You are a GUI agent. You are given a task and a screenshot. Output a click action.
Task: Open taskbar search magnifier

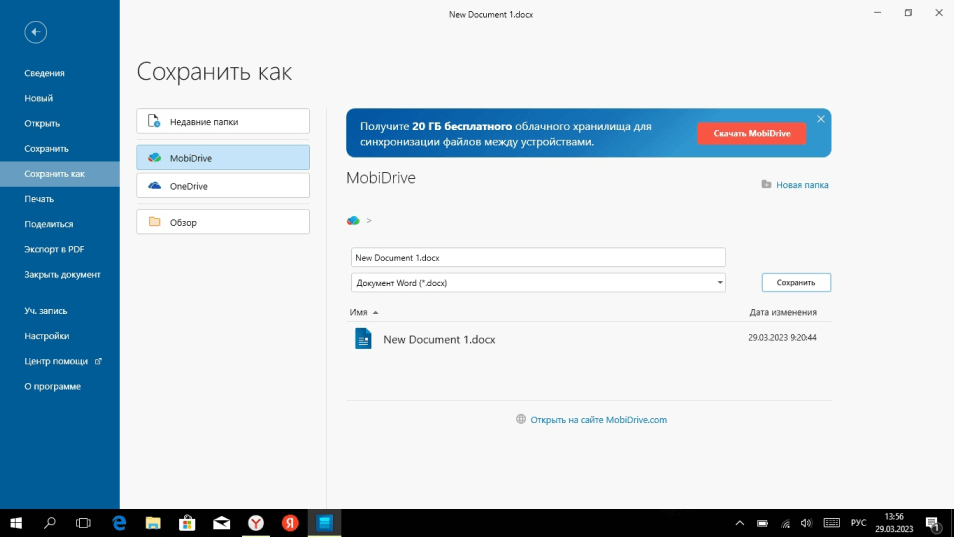point(50,523)
